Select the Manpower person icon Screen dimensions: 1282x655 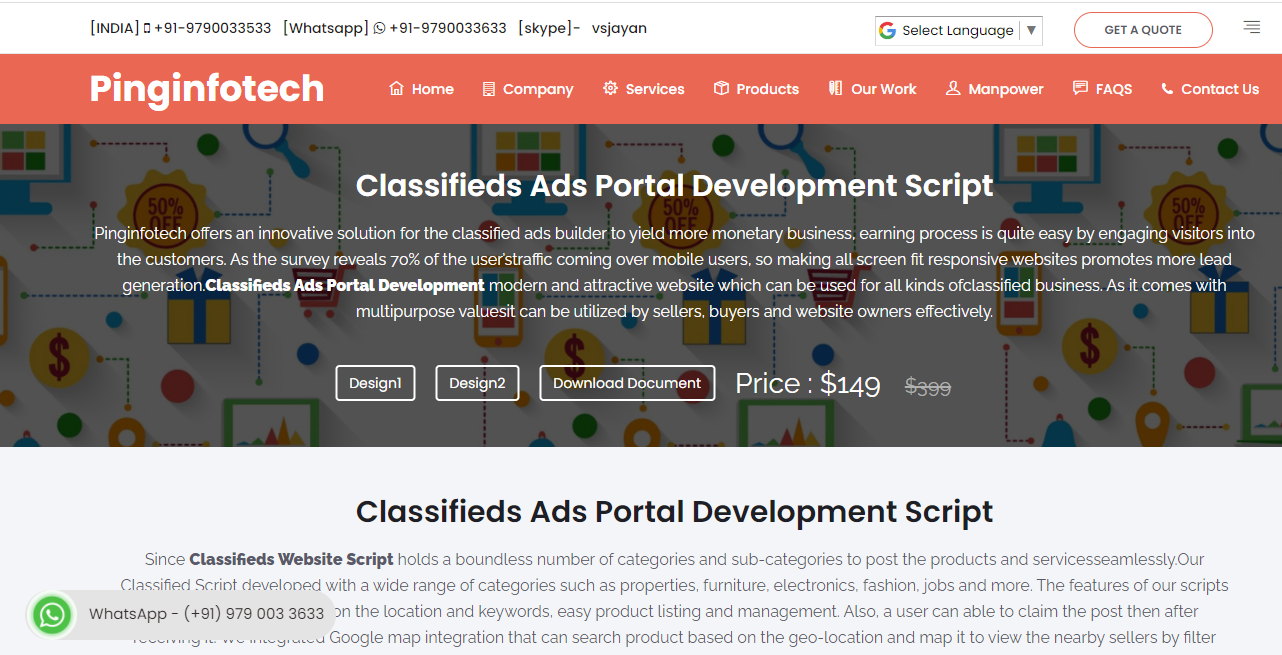[x=952, y=88]
